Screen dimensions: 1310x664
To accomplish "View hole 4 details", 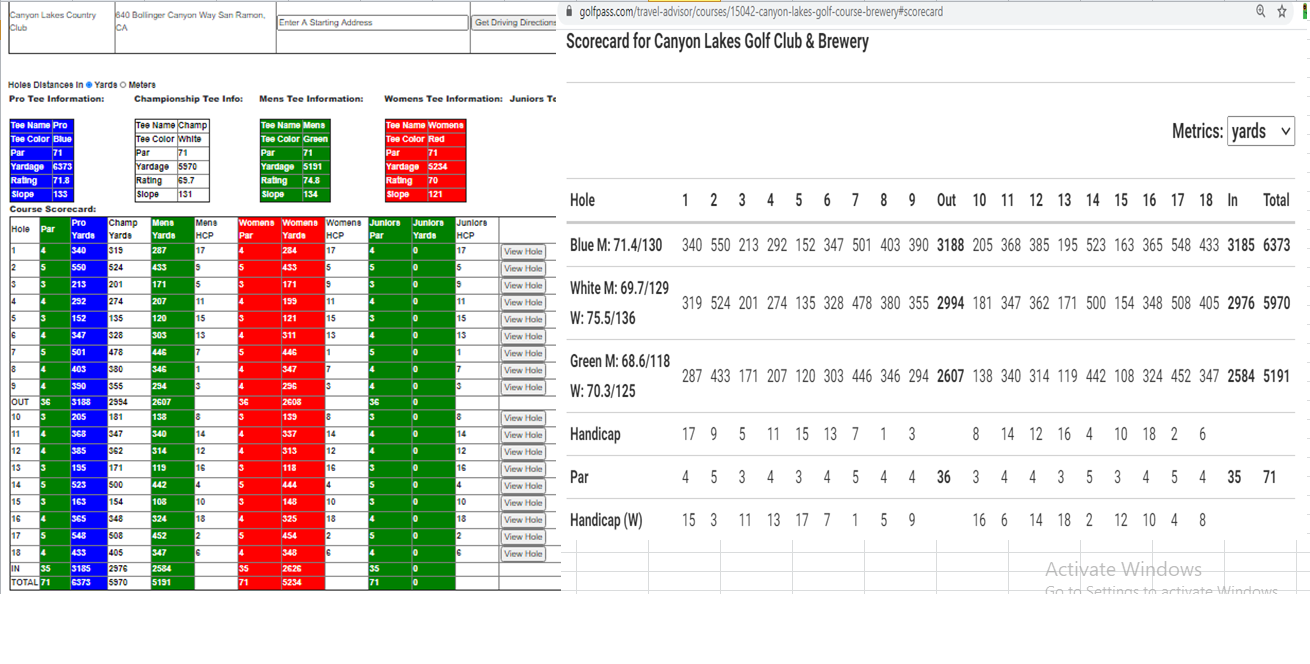I will point(523,302).
